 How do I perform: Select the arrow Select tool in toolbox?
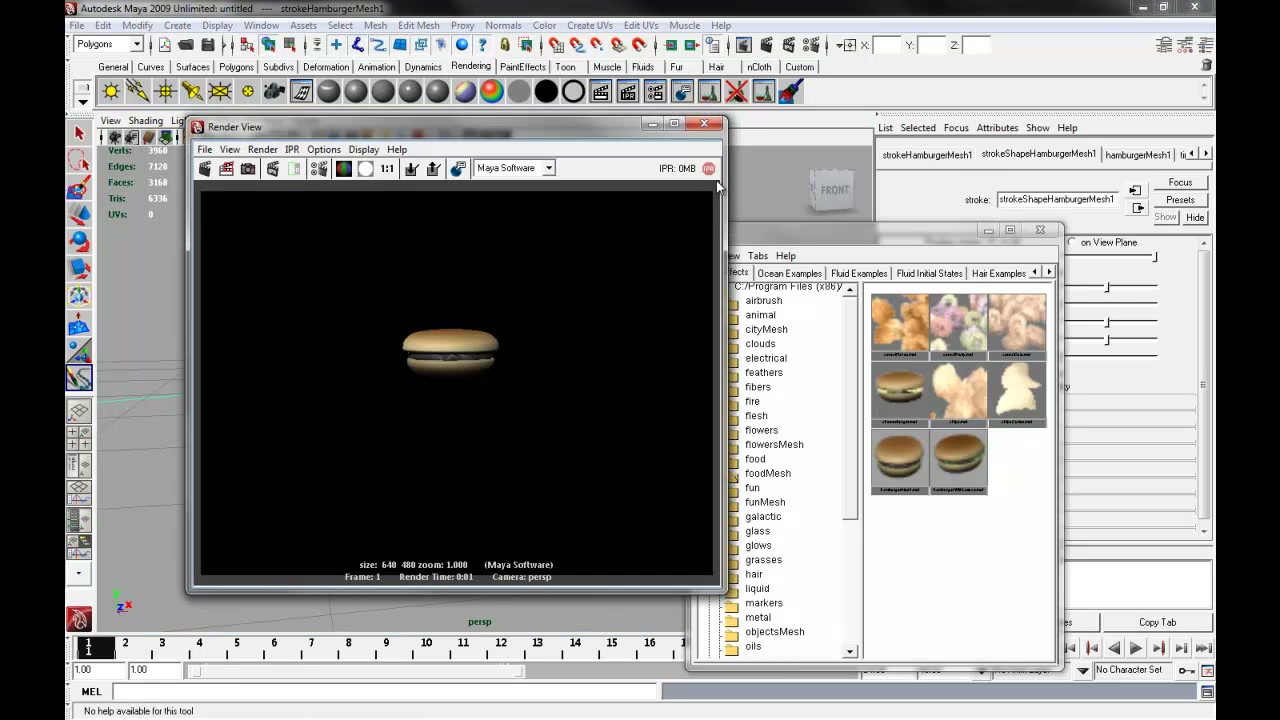point(79,133)
